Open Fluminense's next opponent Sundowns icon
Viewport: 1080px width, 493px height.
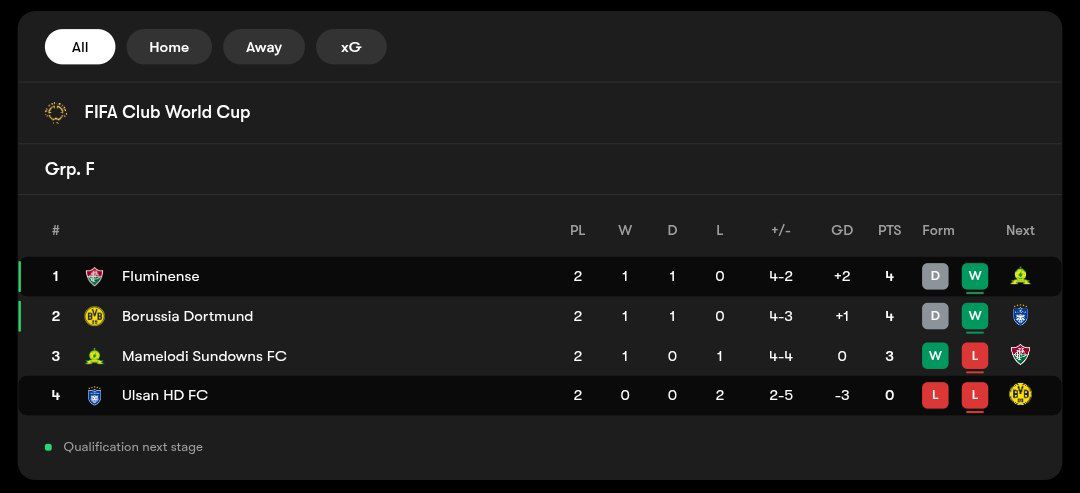coord(1020,276)
